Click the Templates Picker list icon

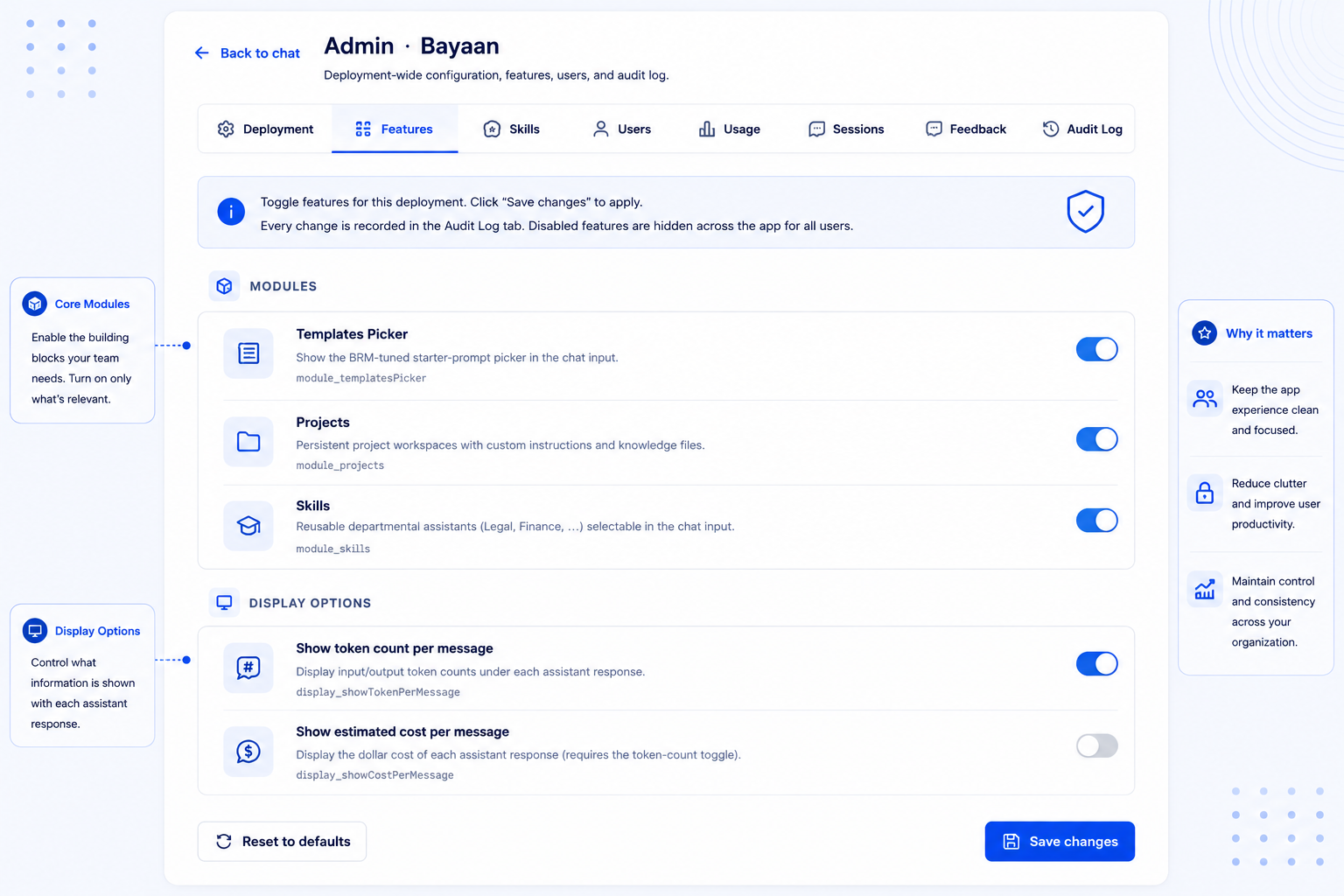click(248, 353)
